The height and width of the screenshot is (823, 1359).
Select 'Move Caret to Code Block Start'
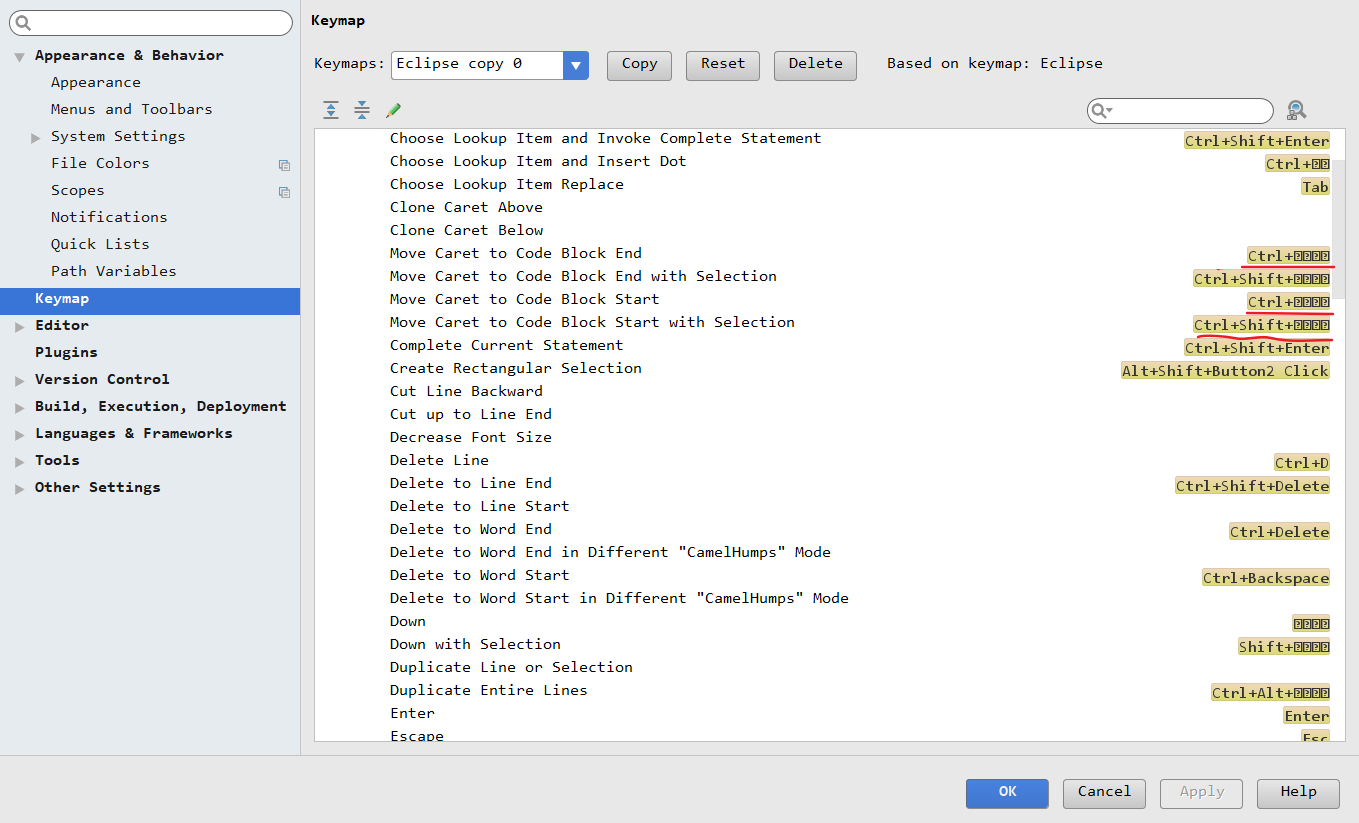[x=525, y=300]
